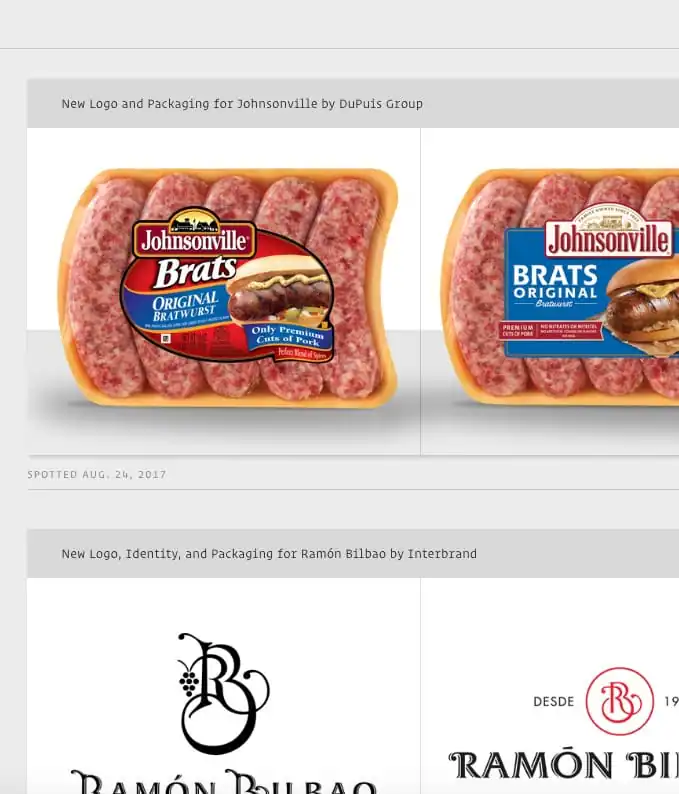The image size is (679, 794).
Task: Click the old Ramón Bilbao wordmark text
Action: 223,782
